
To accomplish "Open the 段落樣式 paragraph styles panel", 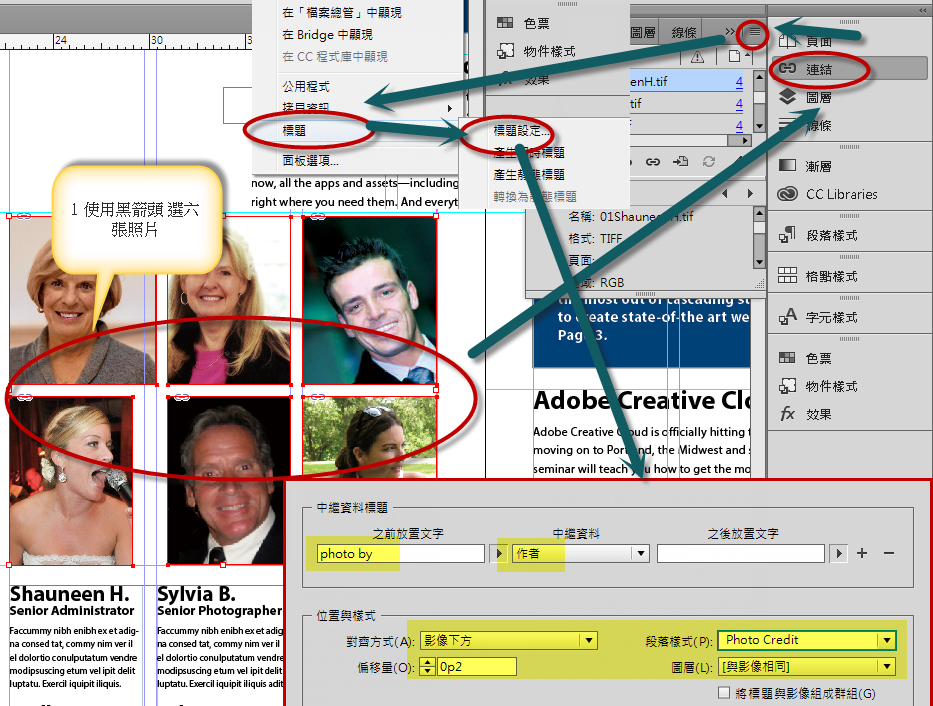I will coord(831,235).
